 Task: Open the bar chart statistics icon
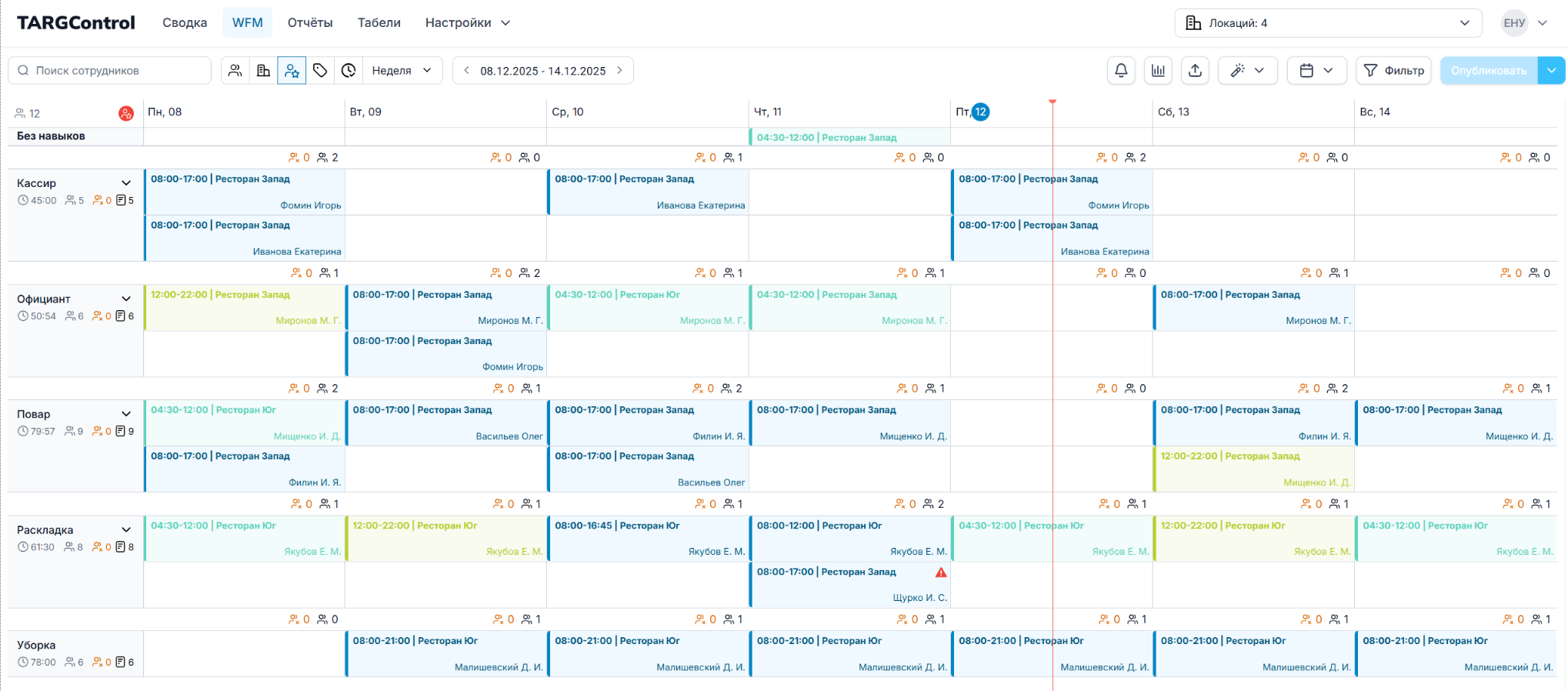click(x=1158, y=71)
